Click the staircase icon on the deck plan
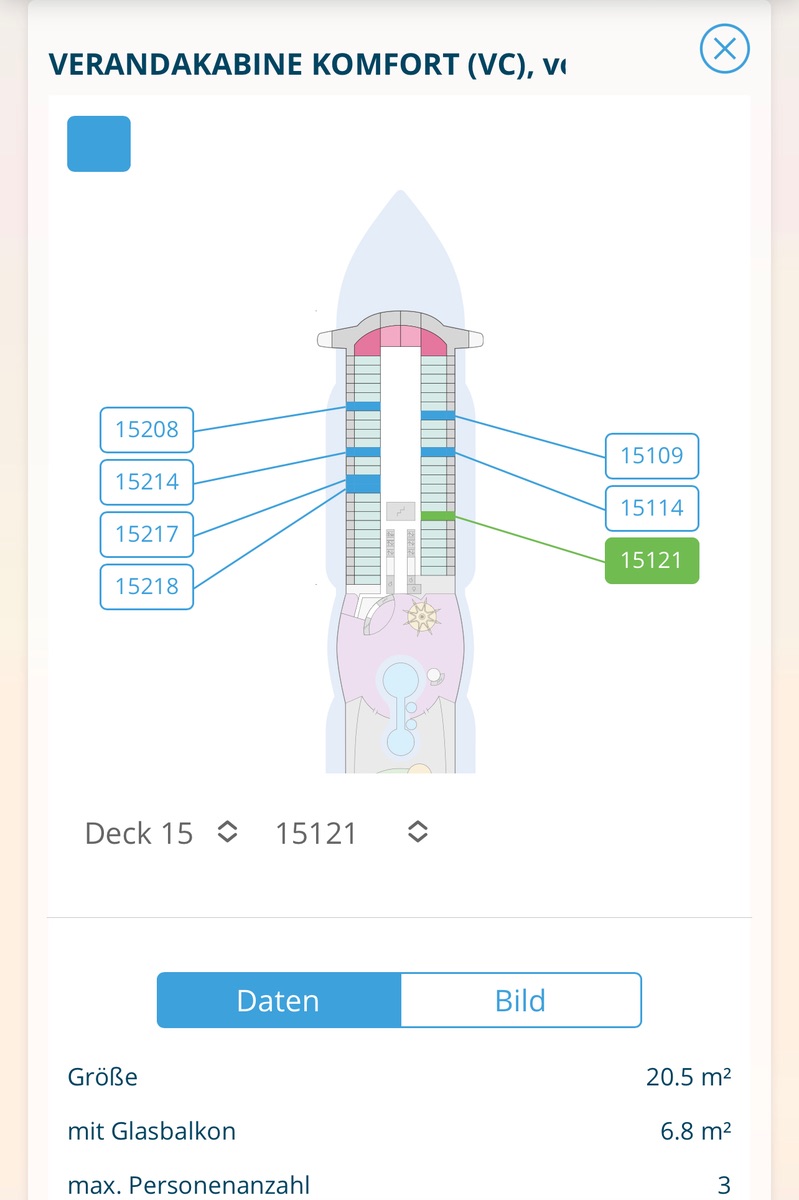 click(x=400, y=510)
